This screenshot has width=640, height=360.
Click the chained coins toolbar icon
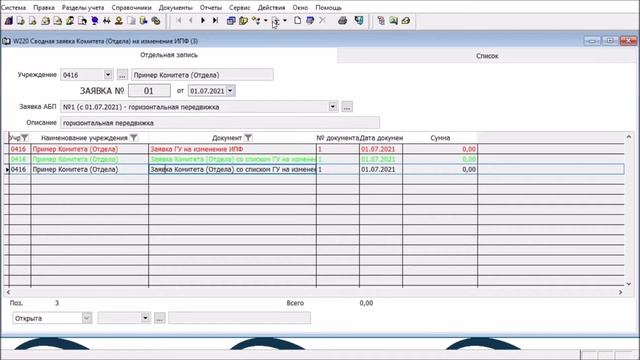click(x=156, y=20)
